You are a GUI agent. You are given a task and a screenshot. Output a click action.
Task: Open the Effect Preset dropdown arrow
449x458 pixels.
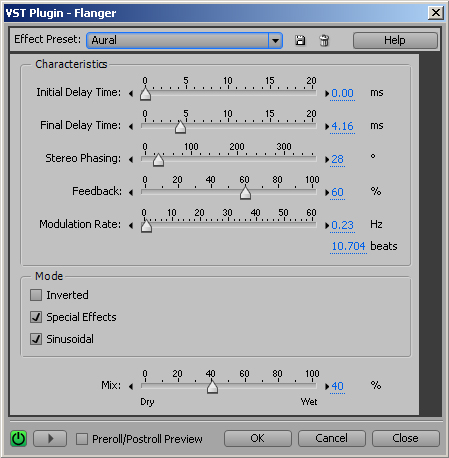[x=275, y=41]
